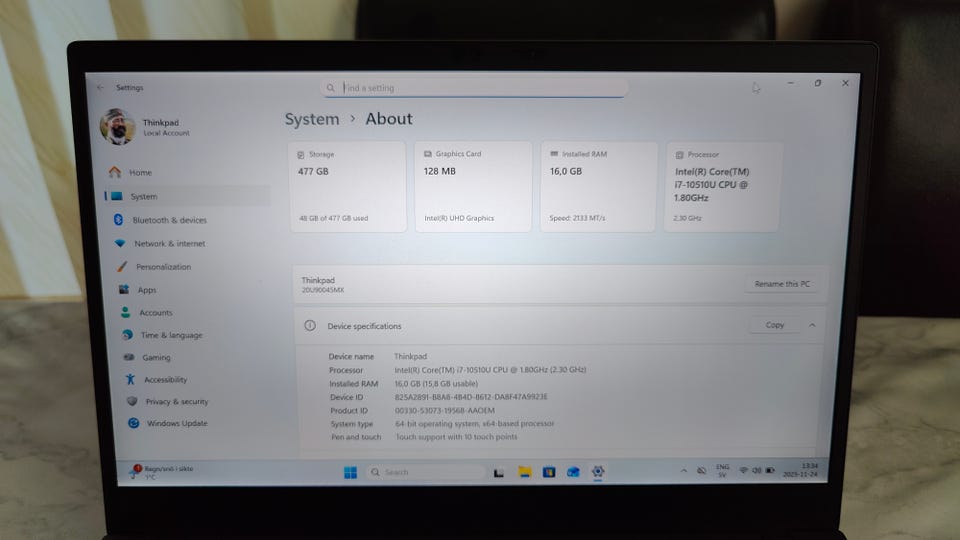Open Outlook from the taskbar
The image size is (960, 540).
pyautogui.click(x=573, y=471)
